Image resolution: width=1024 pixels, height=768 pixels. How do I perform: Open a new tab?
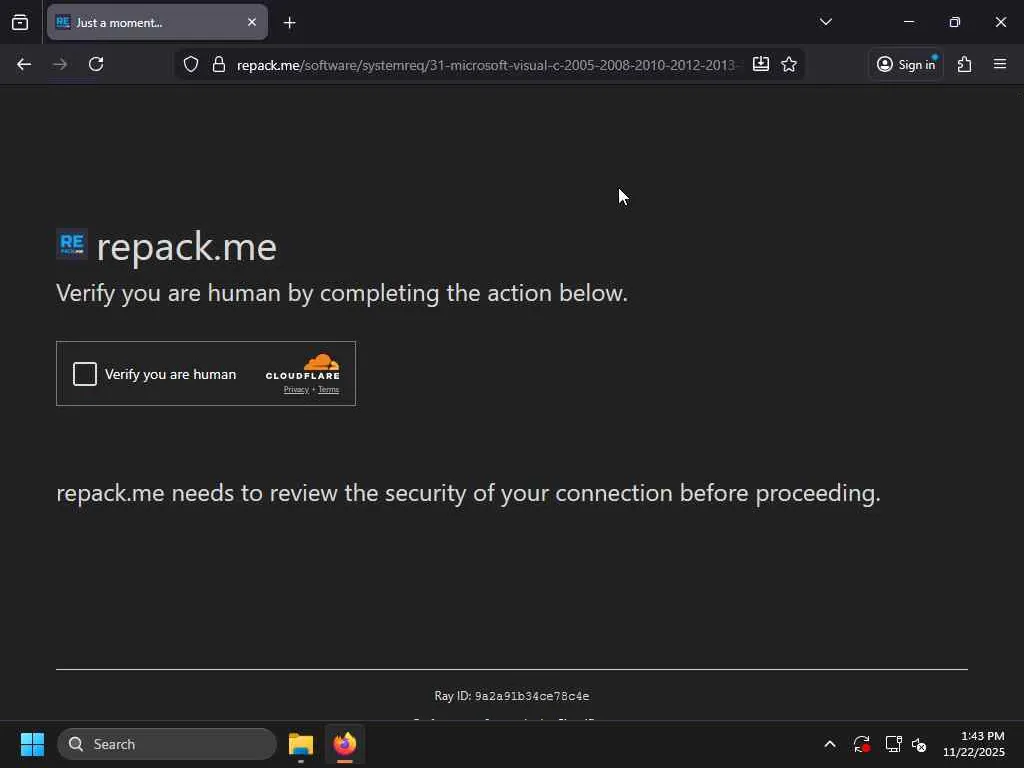(x=289, y=22)
